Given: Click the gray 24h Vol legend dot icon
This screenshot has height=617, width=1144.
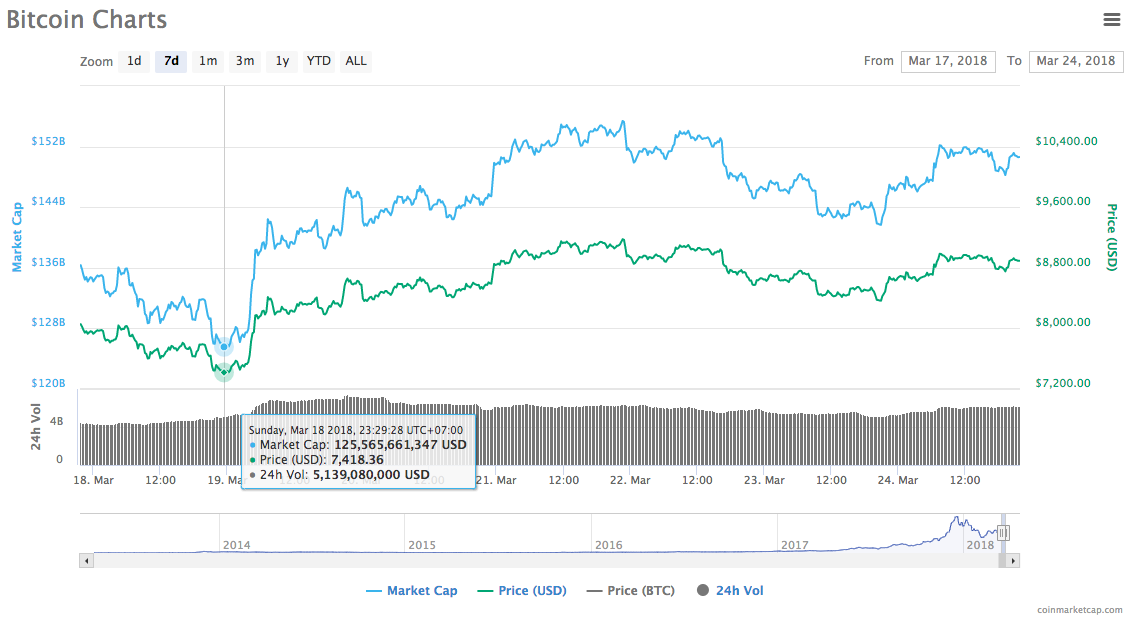Looking at the screenshot, I should point(701,590).
